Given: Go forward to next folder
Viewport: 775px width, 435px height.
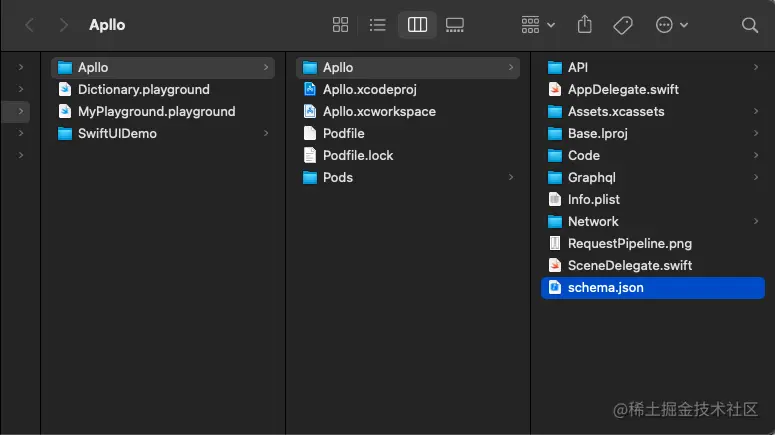Looking at the screenshot, I should tap(64, 25).
